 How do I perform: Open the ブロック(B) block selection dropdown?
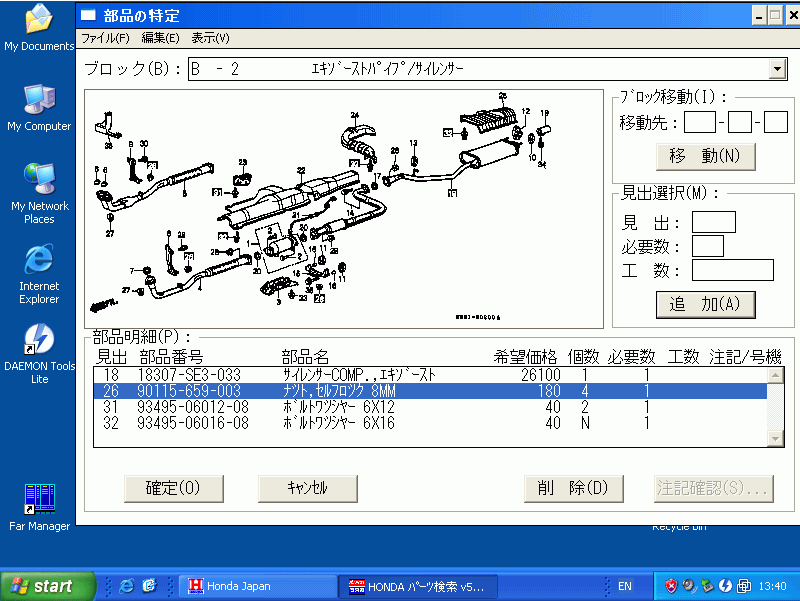[777, 69]
